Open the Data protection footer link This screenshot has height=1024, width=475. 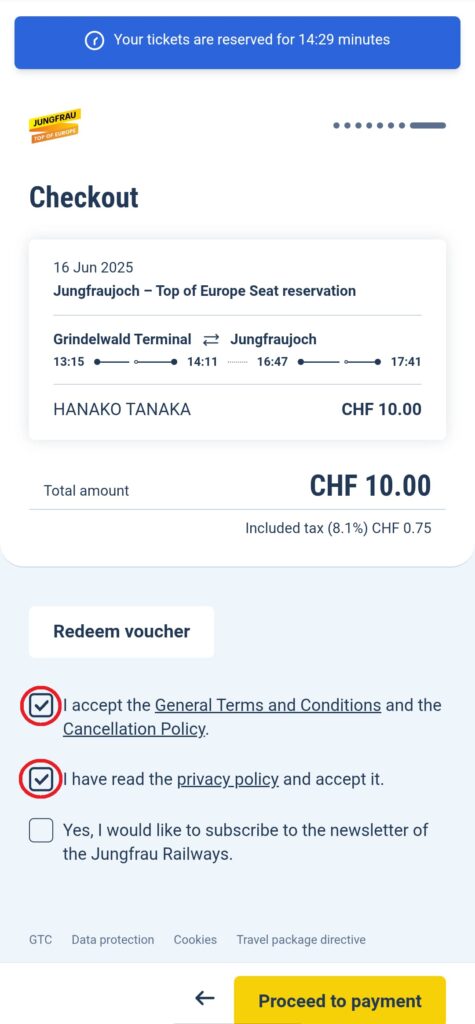pos(113,940)
